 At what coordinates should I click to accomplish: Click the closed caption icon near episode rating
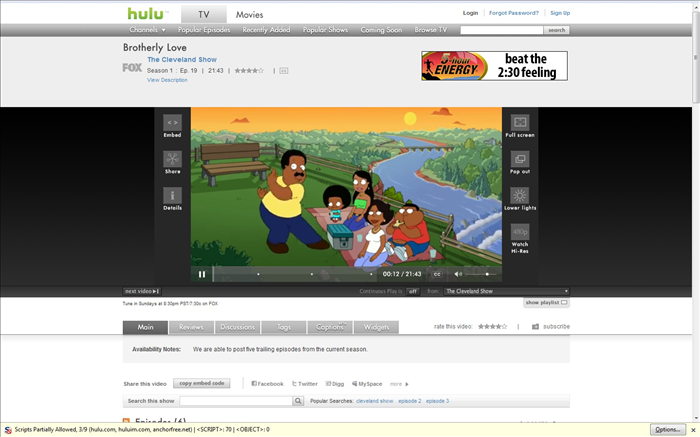[x=283, y=71]
